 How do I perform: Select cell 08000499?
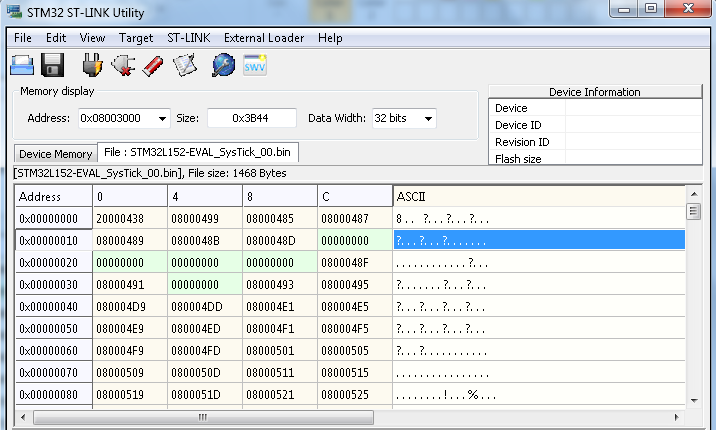(x=205, y=219)
